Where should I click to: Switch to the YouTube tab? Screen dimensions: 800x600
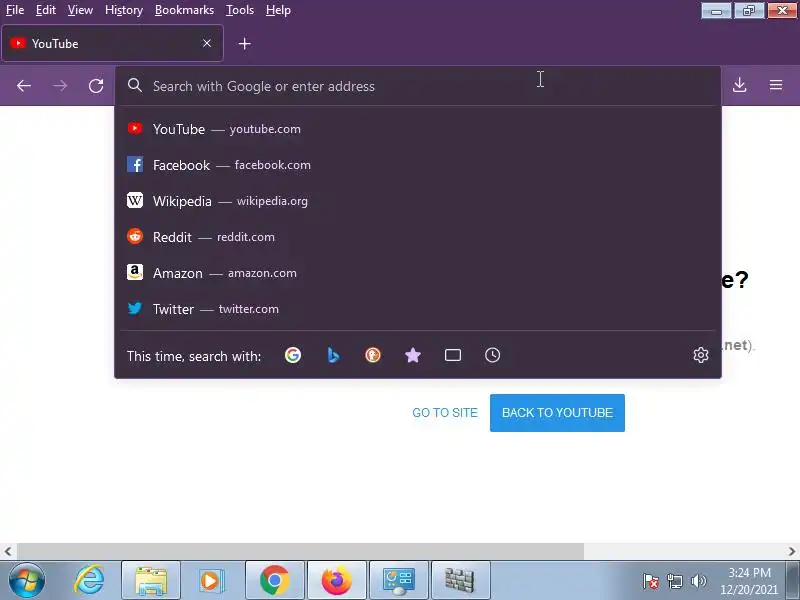[x=112, y=43]
